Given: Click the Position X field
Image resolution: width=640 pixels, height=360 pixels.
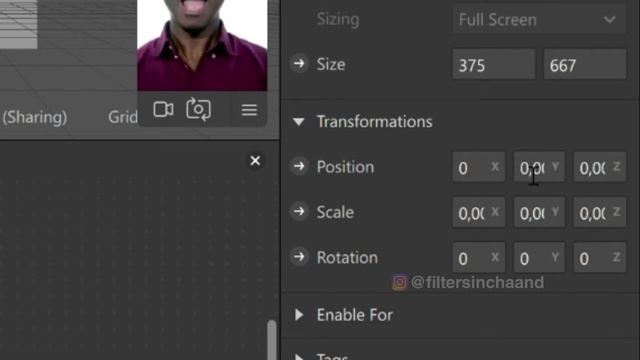Looking at the screenshot, I should click(x=478, y=167).
